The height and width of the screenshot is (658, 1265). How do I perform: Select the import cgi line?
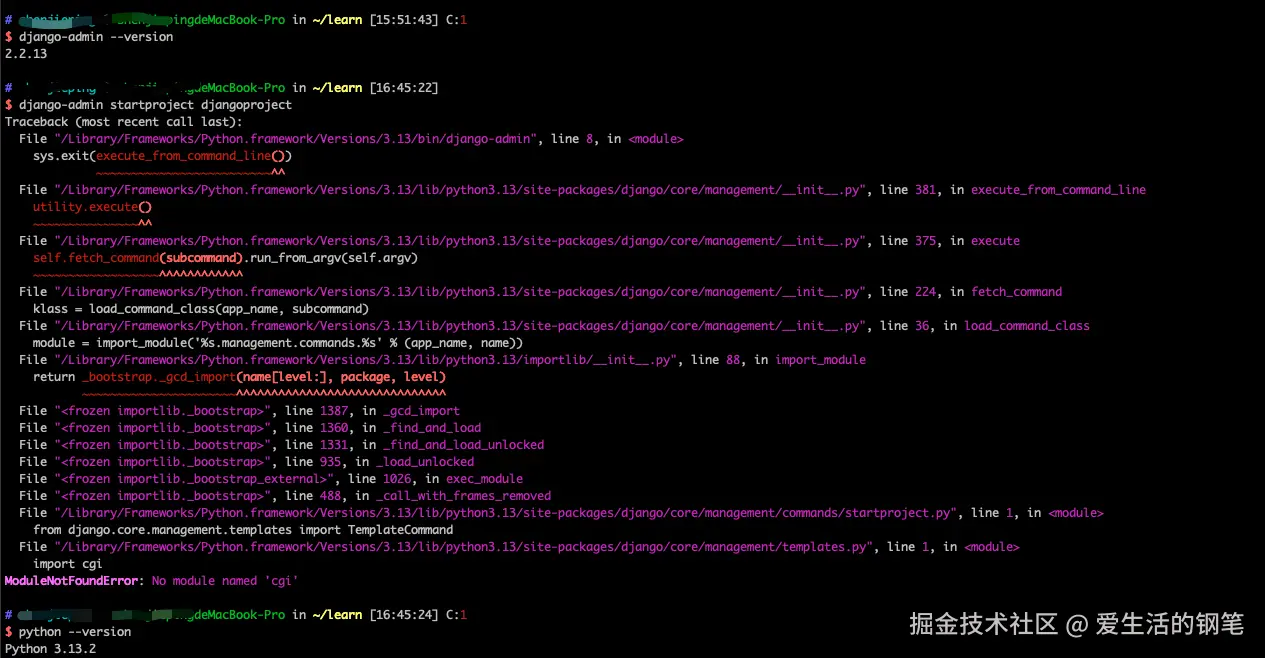pyautogui.click(x=60, y=563)
